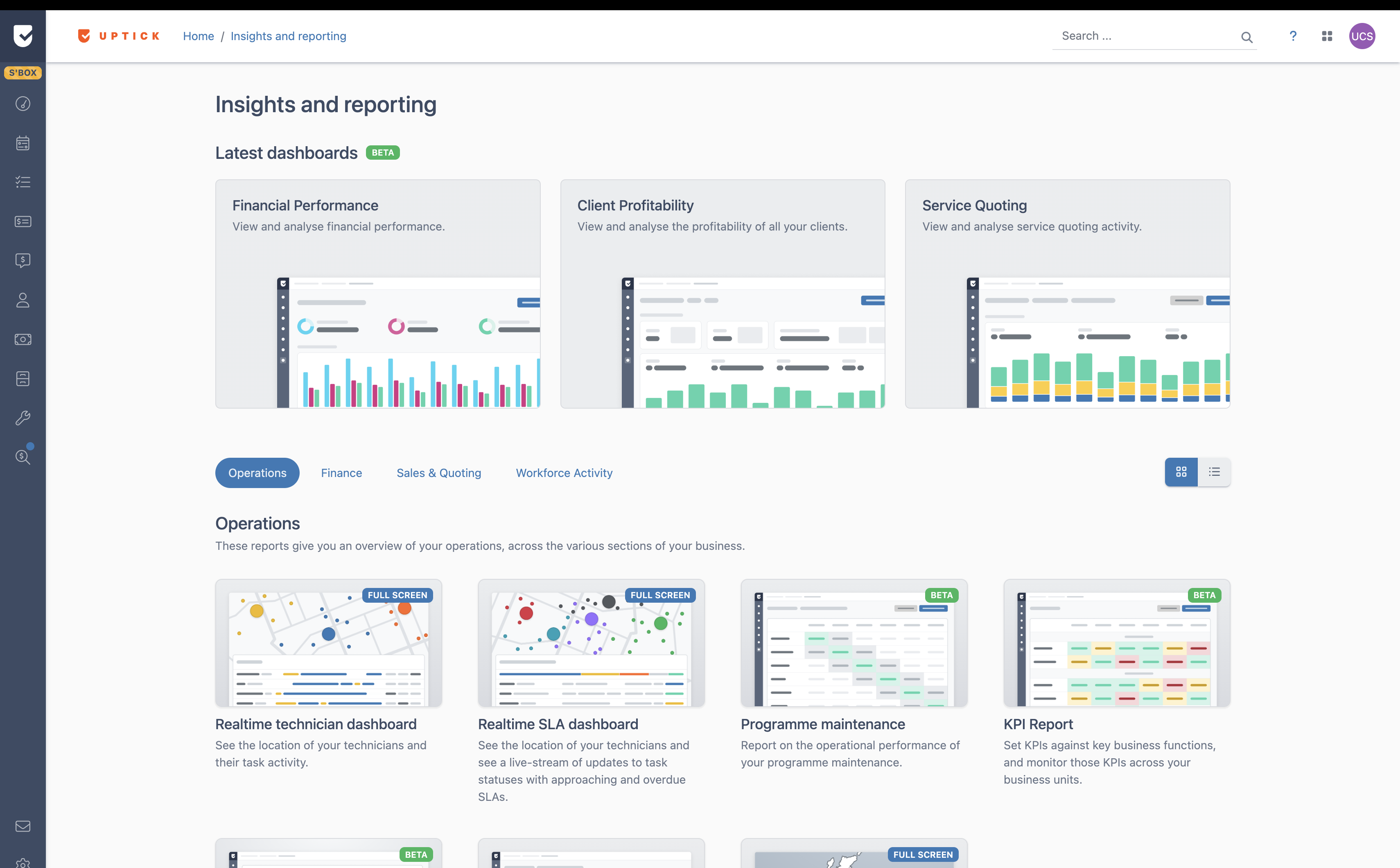Open Realtime SLA dashboard title link

(x=558, y=724)
